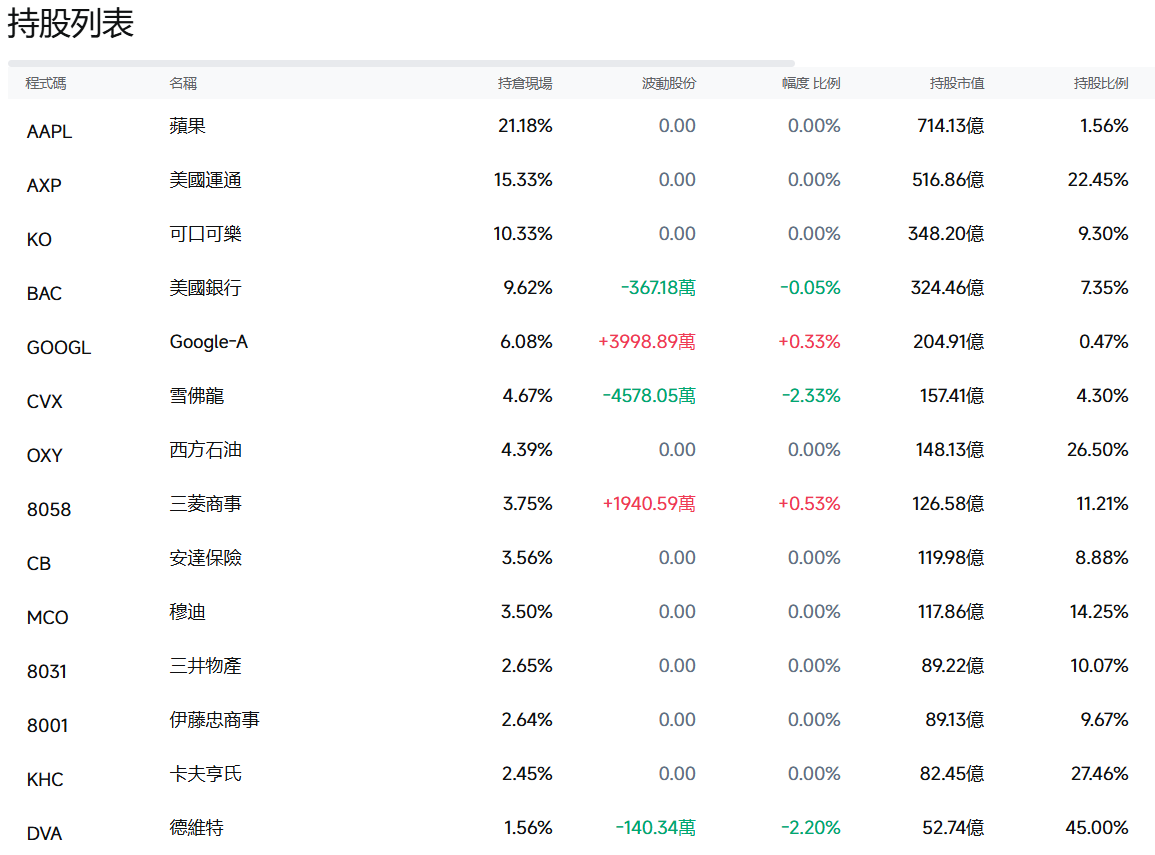Click the -140.34萬 share change
The height and width of the screenshot is (855, 1155).
point(656,828)
